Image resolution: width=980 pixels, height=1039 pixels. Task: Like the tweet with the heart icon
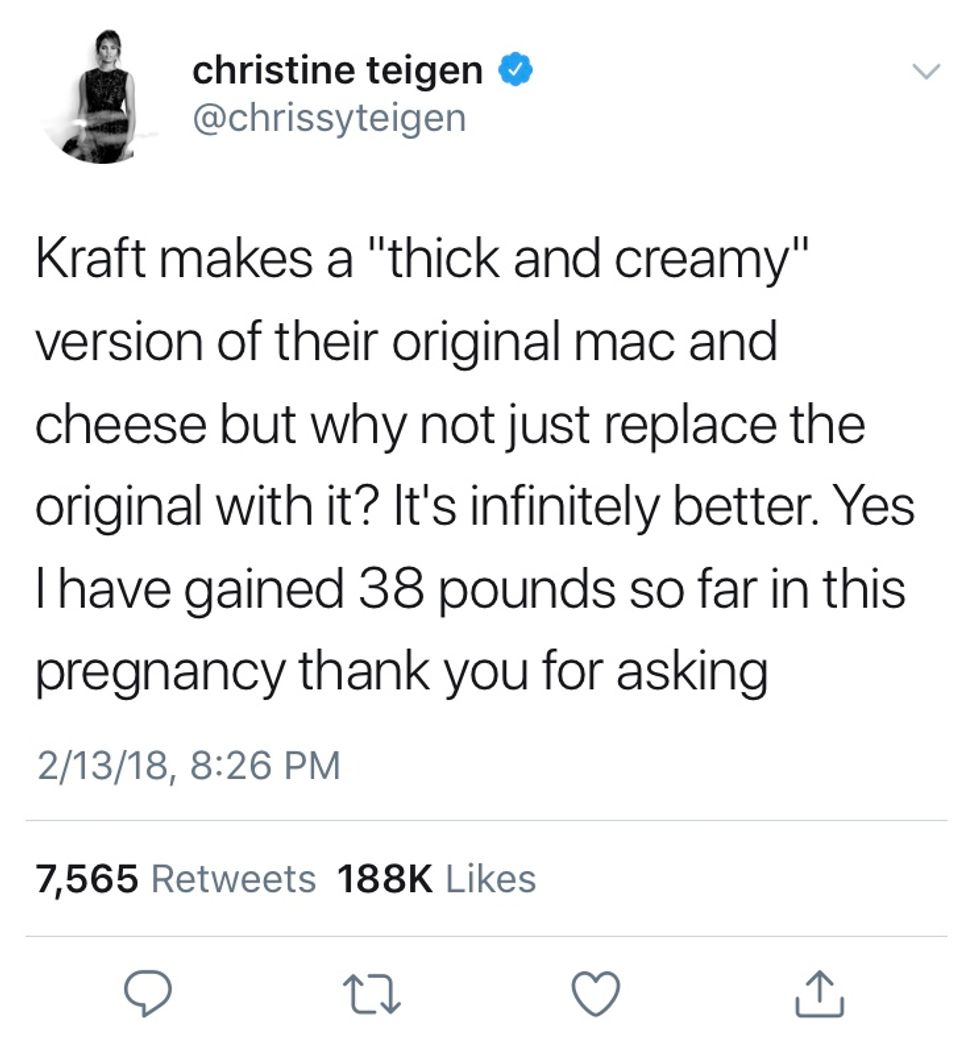point(599,991)
